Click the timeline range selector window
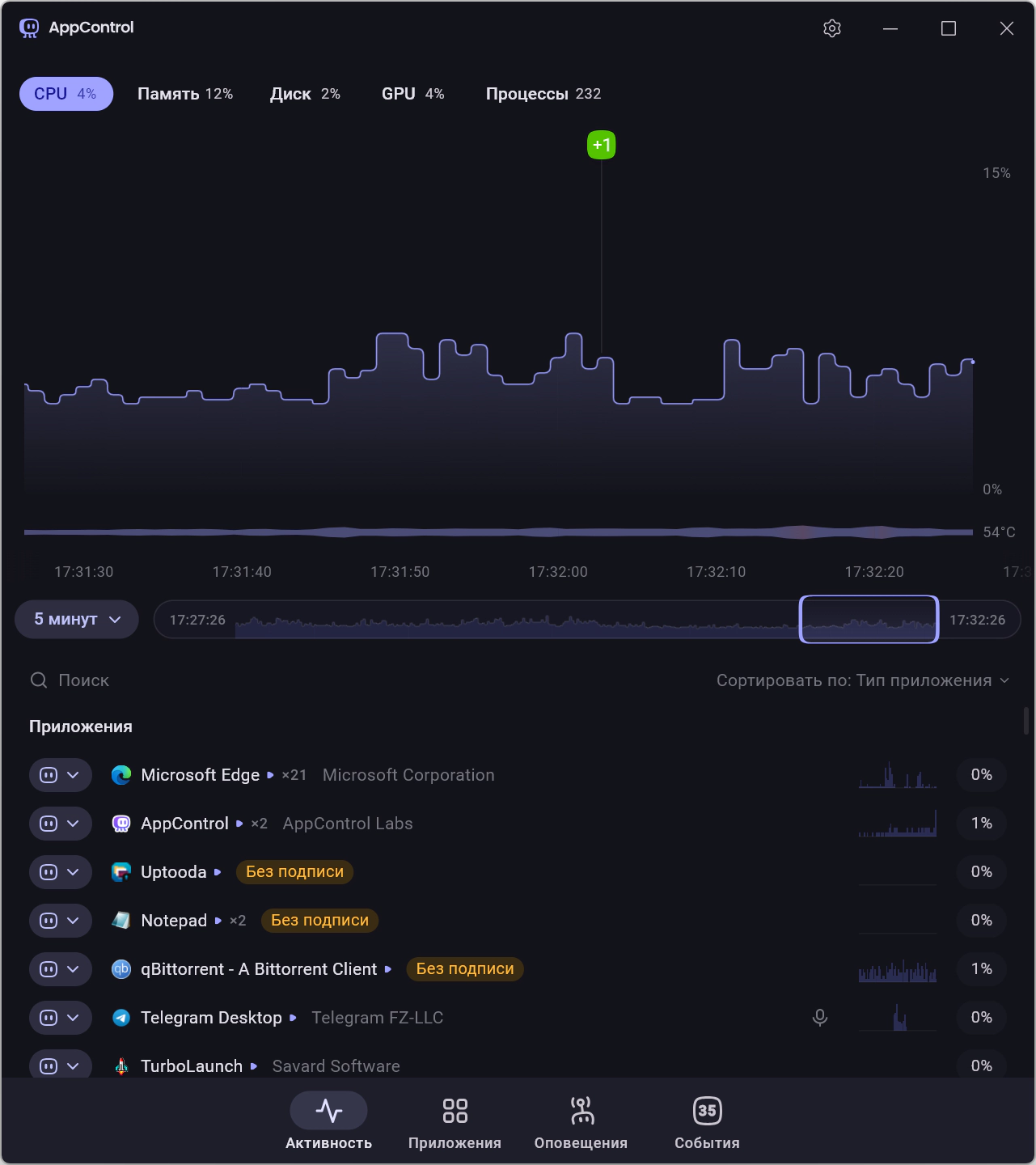Viewport: 1036px width, 1165px height. click(x=869, y=620)
